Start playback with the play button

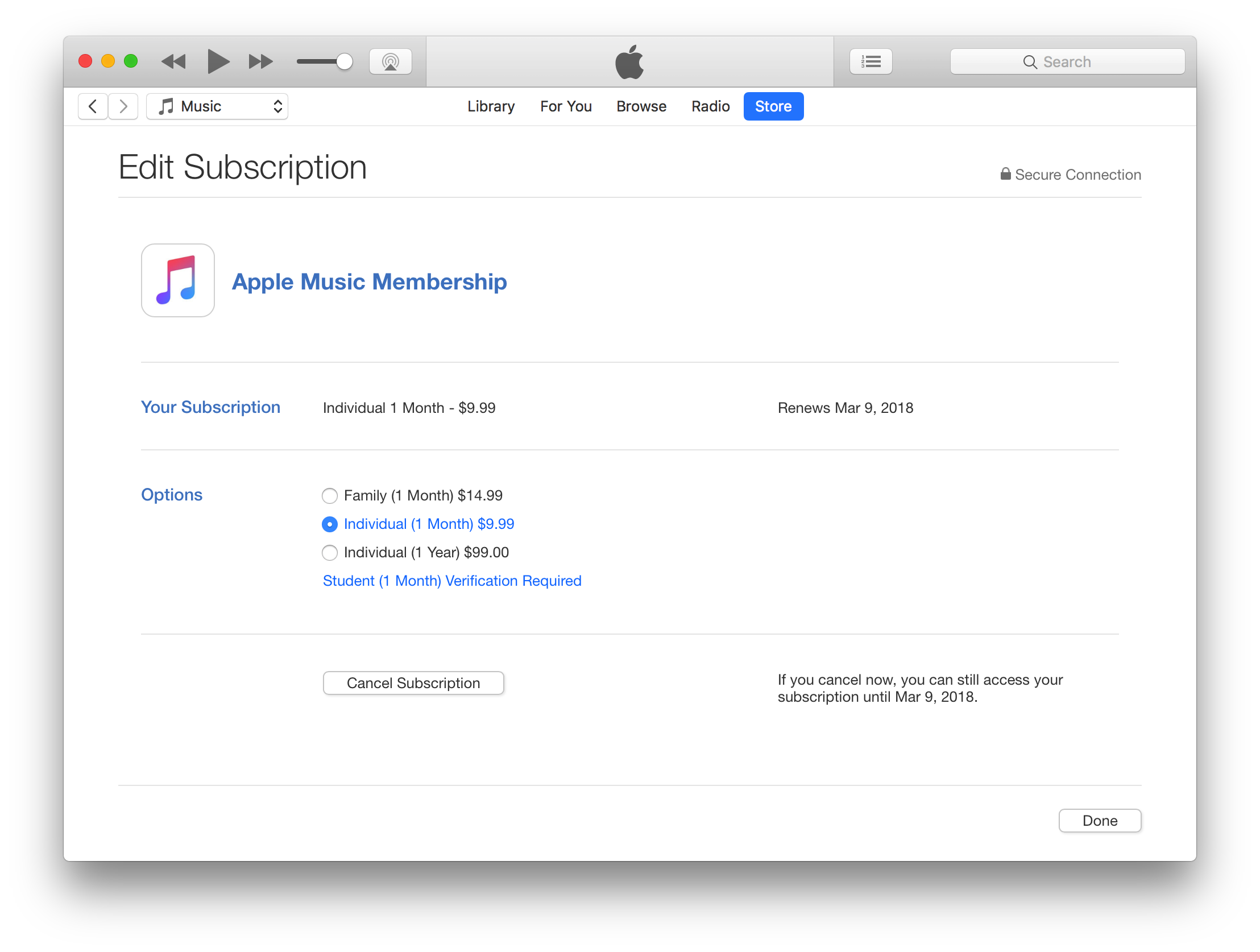pyautogui.click(x=218, y=61)
